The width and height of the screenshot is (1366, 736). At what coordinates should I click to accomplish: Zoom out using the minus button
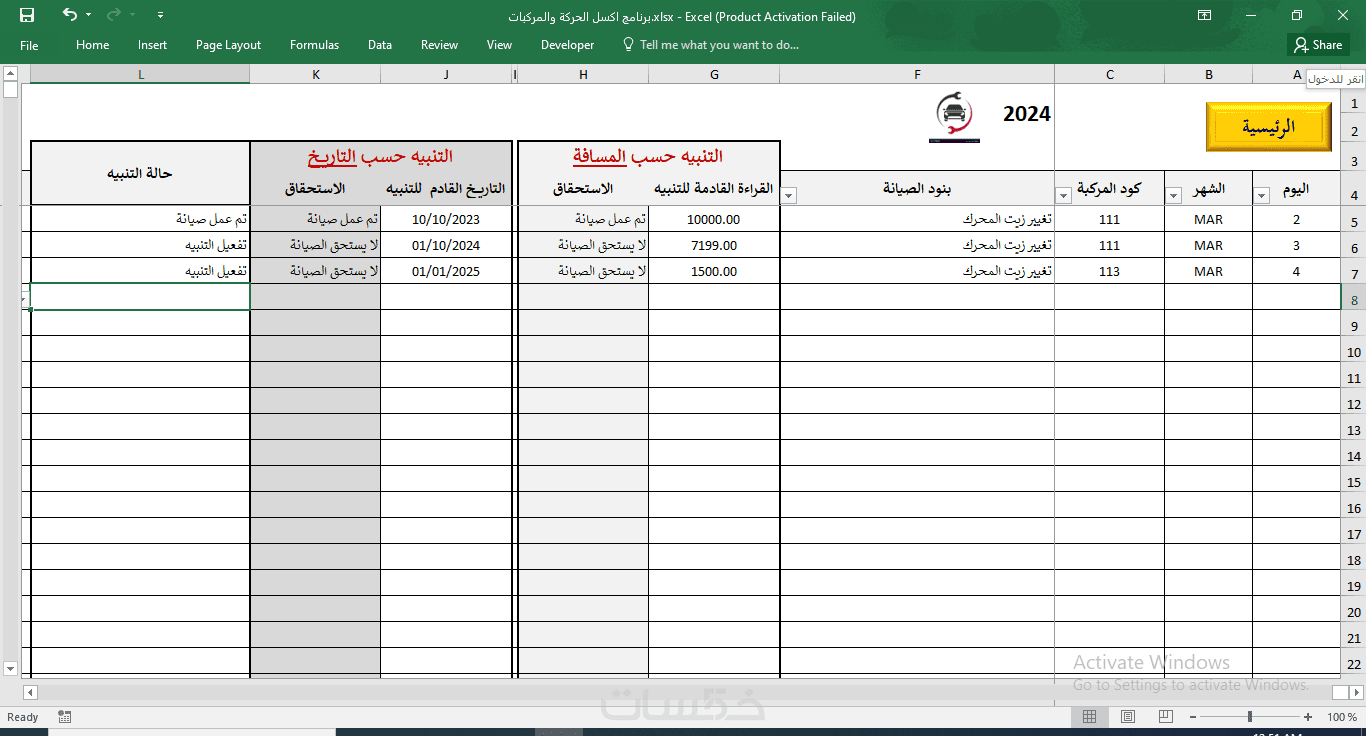tap(1191, 717)
